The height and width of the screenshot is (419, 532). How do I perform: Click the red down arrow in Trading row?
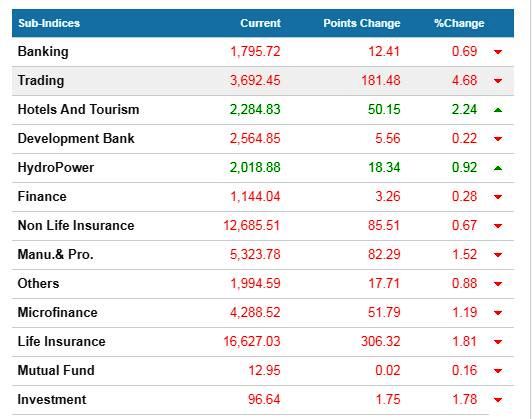tap(498, 81)
